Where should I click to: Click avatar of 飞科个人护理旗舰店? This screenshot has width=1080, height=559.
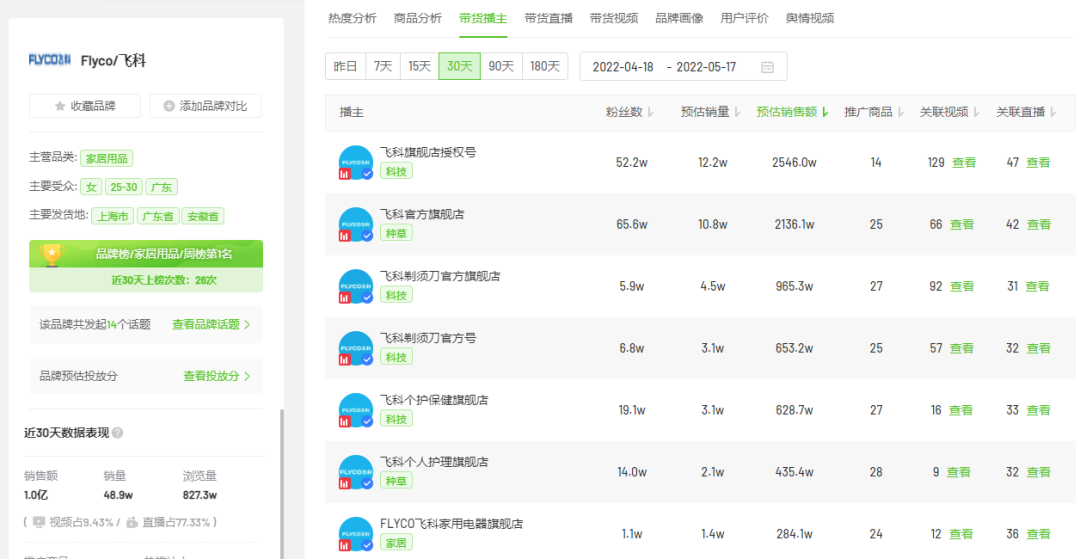pos(355,472)
